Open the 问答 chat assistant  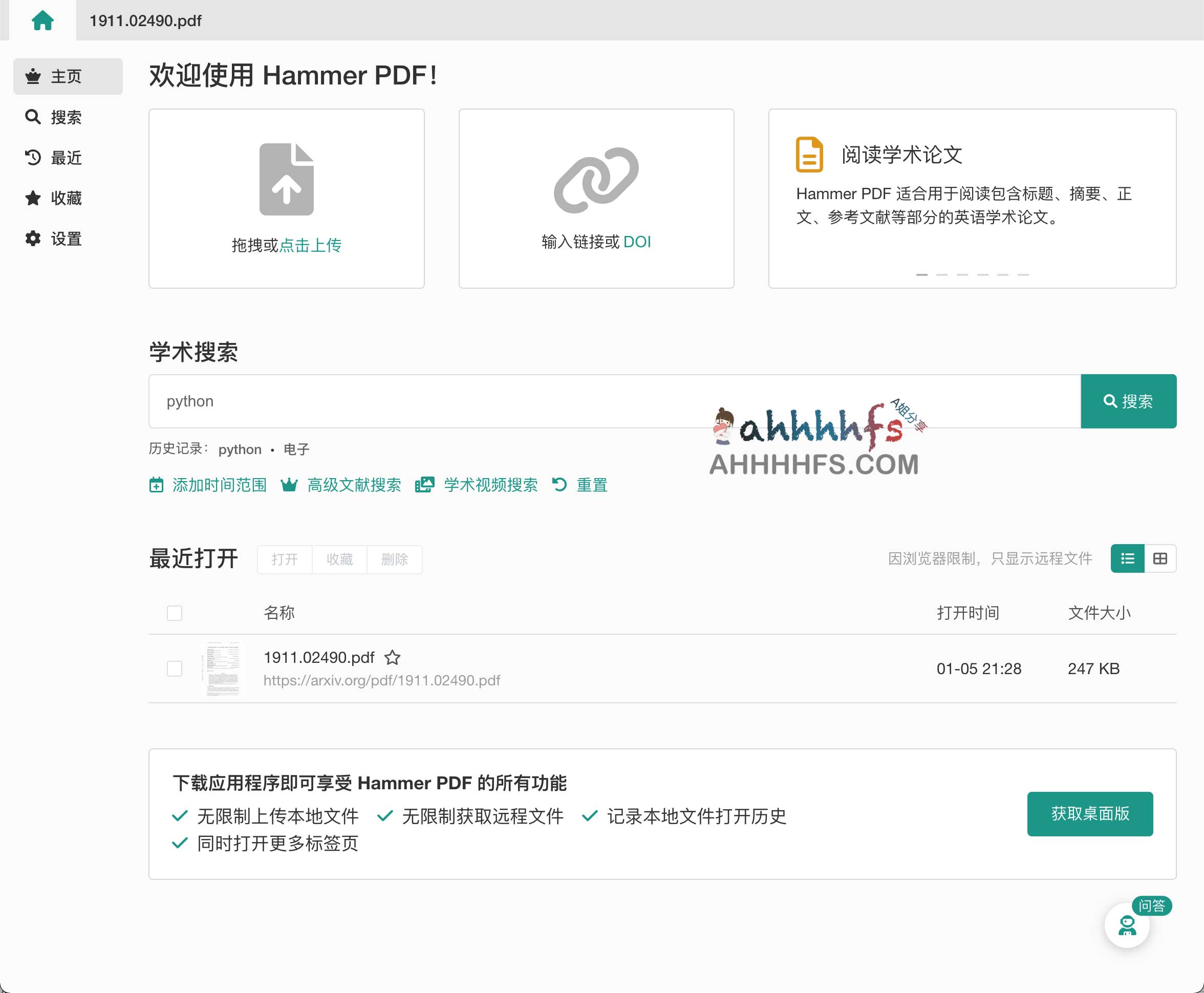(x=1127, y=924)
